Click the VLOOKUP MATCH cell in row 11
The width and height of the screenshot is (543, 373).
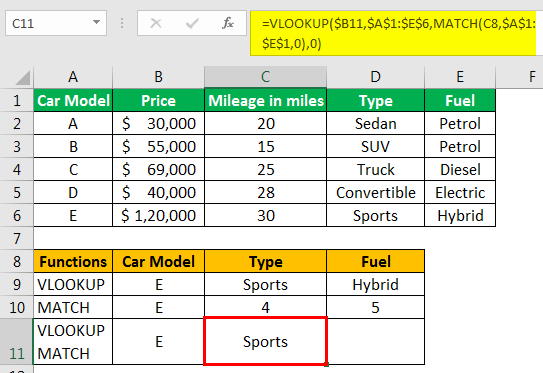point(73,341)
